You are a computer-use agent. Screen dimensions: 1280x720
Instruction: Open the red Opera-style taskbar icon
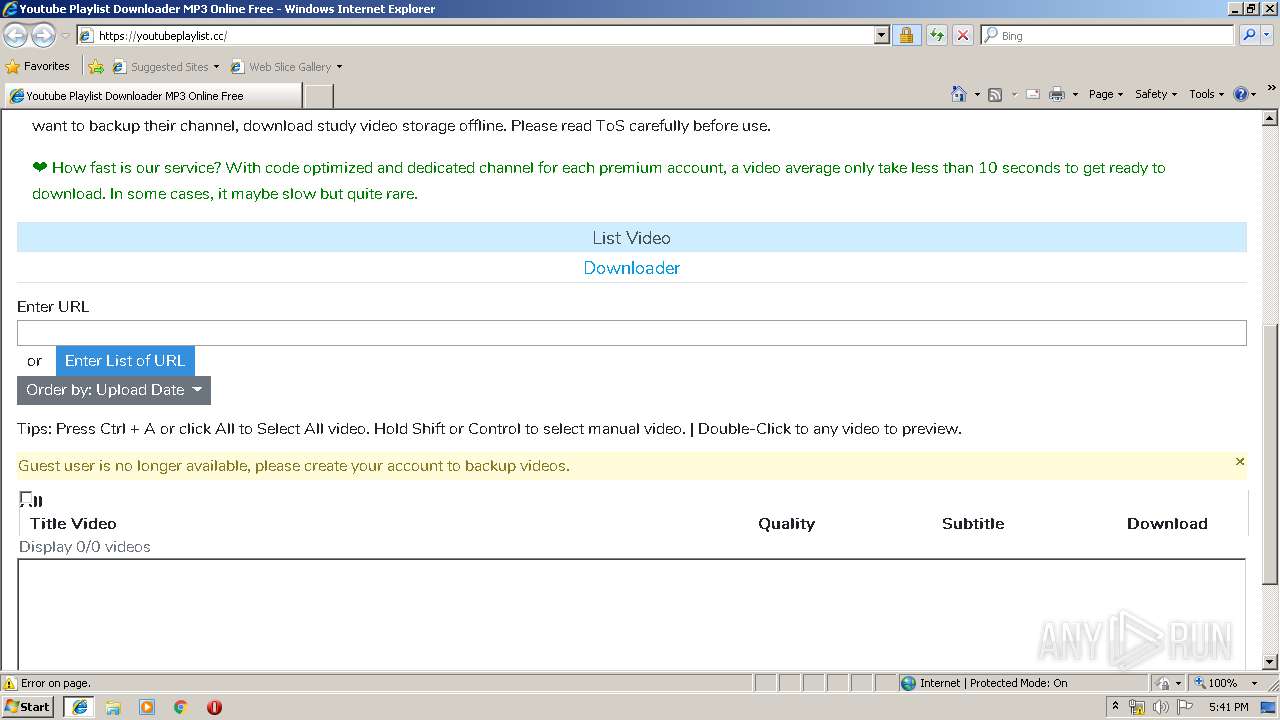coord(214,707)
